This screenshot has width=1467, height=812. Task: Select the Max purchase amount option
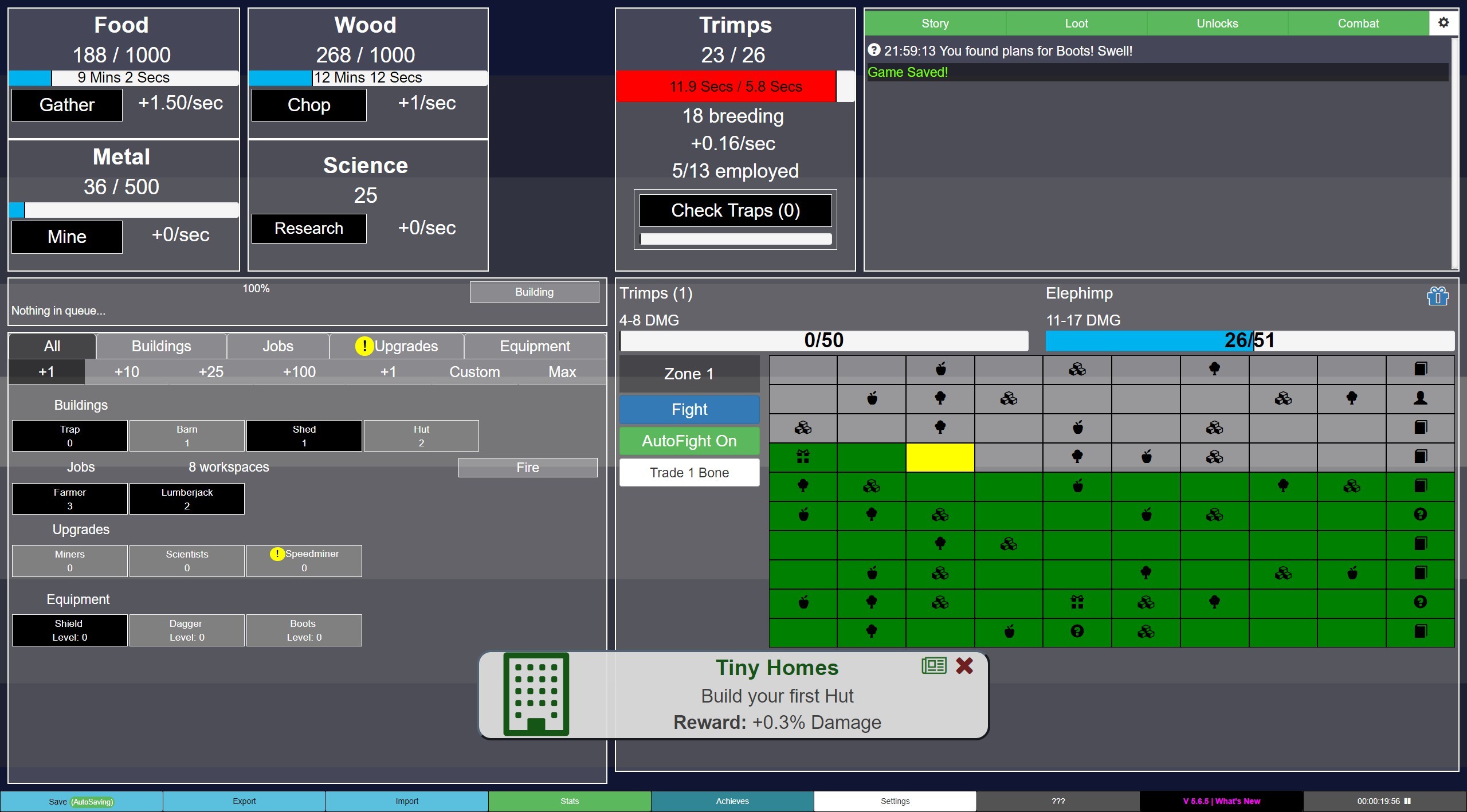click(x=562, y=371)
